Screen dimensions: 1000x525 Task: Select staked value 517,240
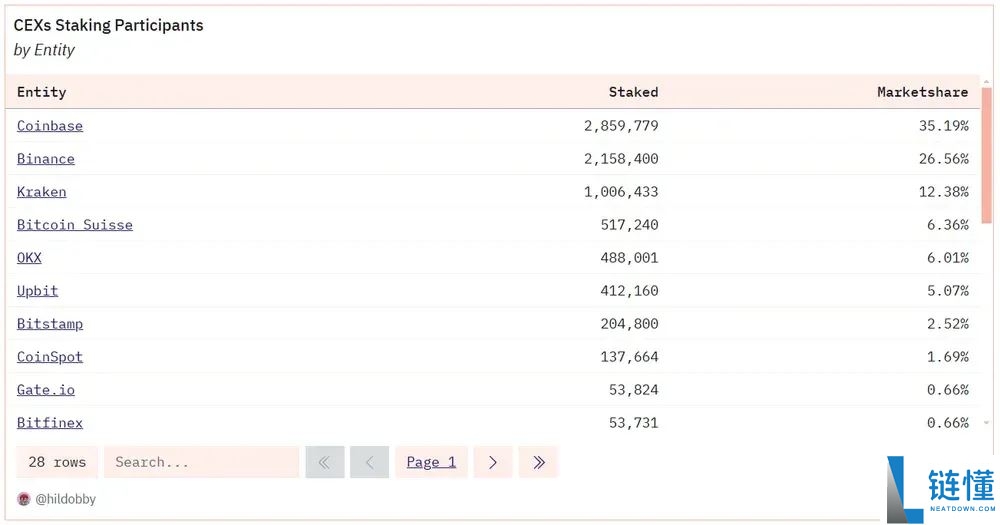click(629, 225)
